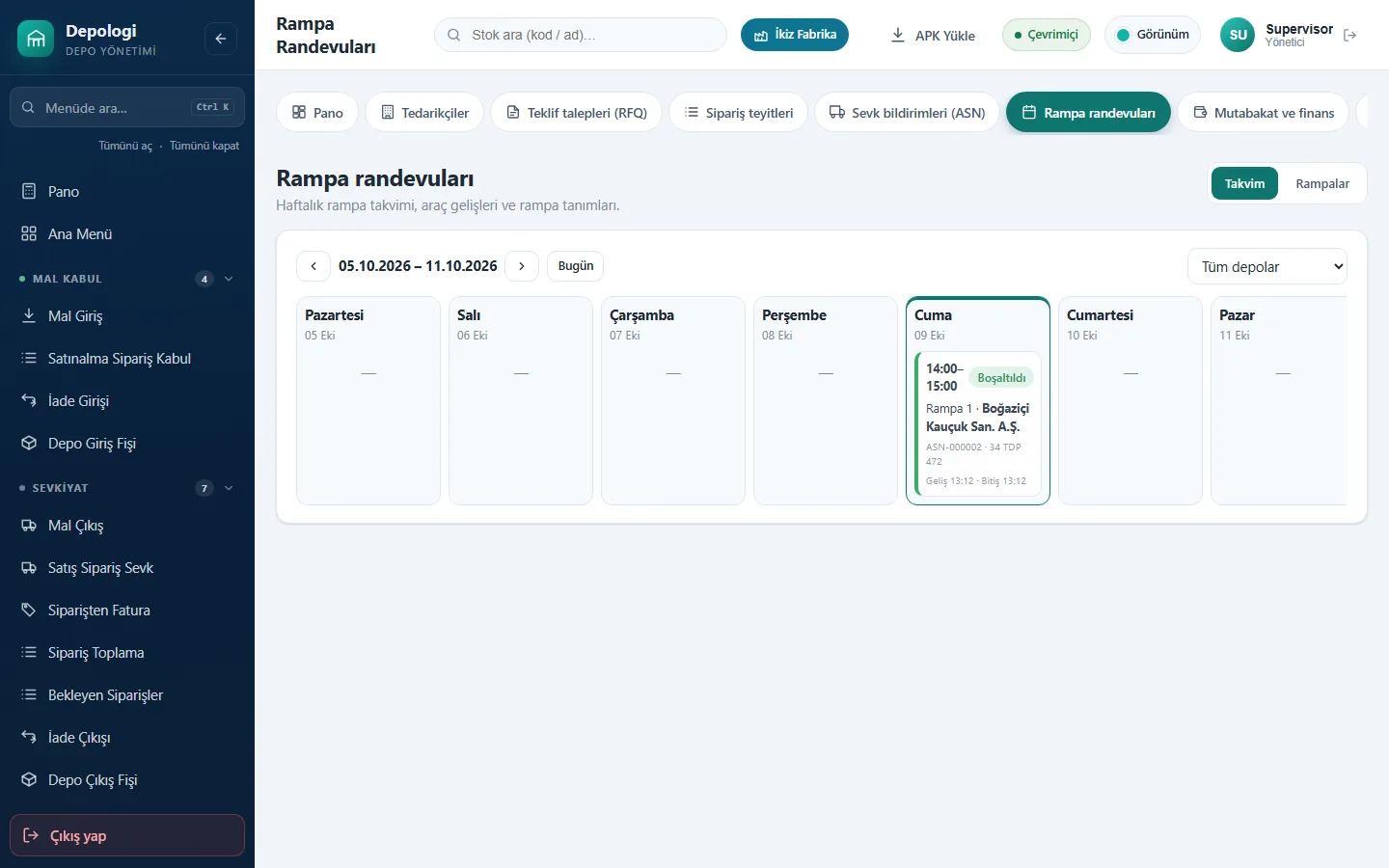Screen dimensions: 1389x868
Task: Collapse the MAL KABUL section chevron
Action: (229, 279)
